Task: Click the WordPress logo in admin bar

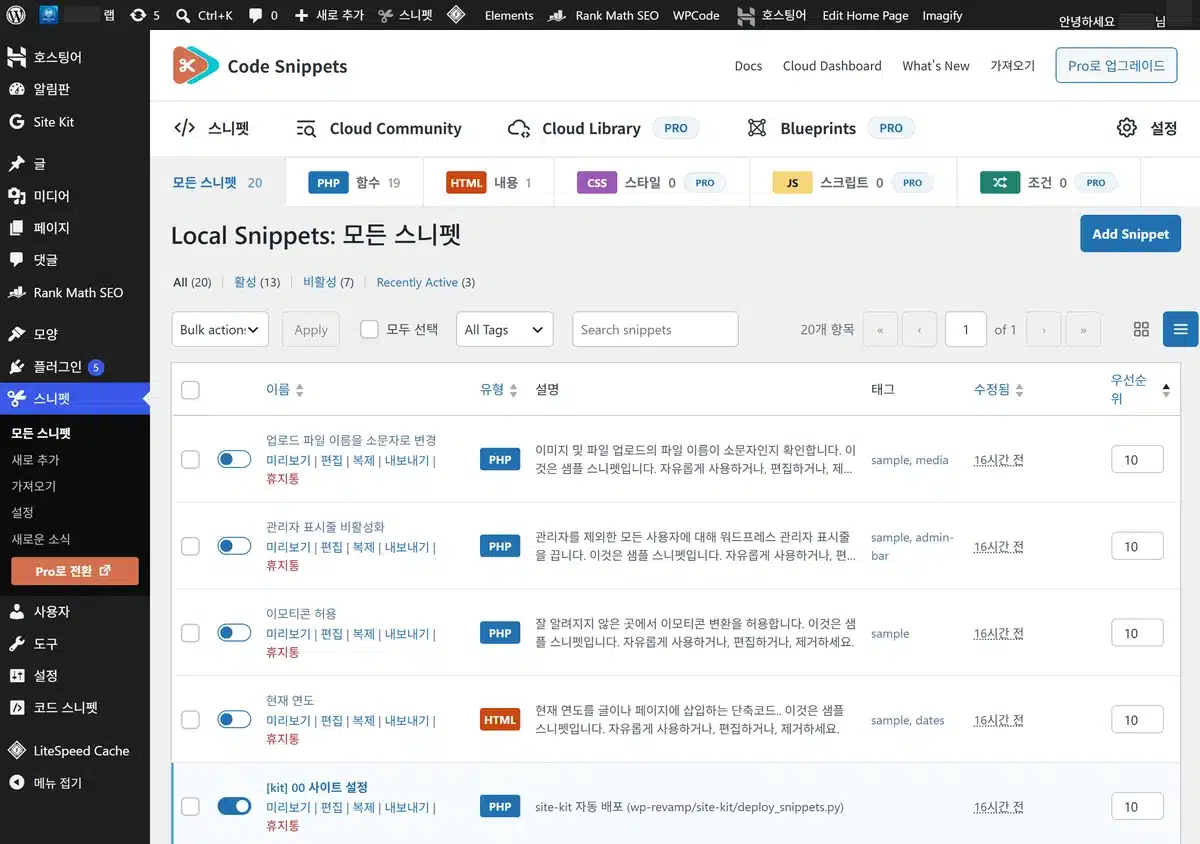Action: click(x=15, y=15)
